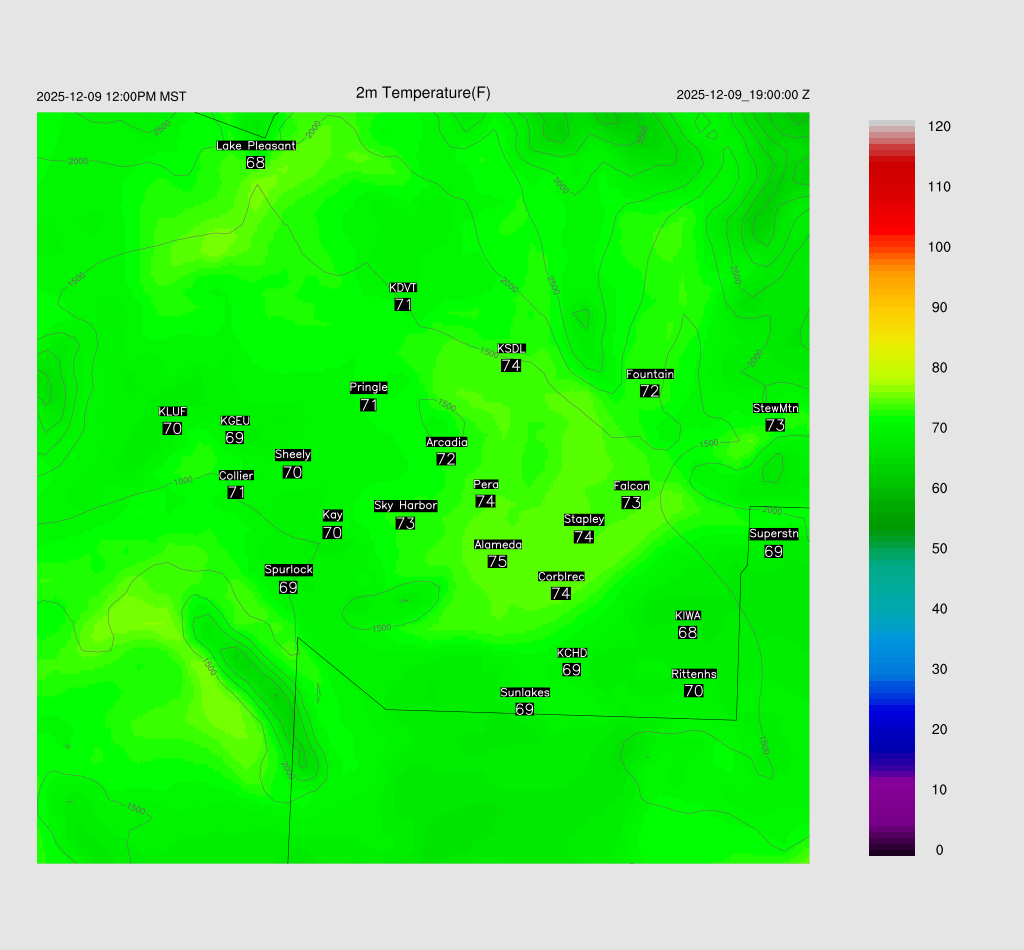Select the KLUF station label
The height and width of the screenshot is (950, 1024).
click(x=173, y=411)
